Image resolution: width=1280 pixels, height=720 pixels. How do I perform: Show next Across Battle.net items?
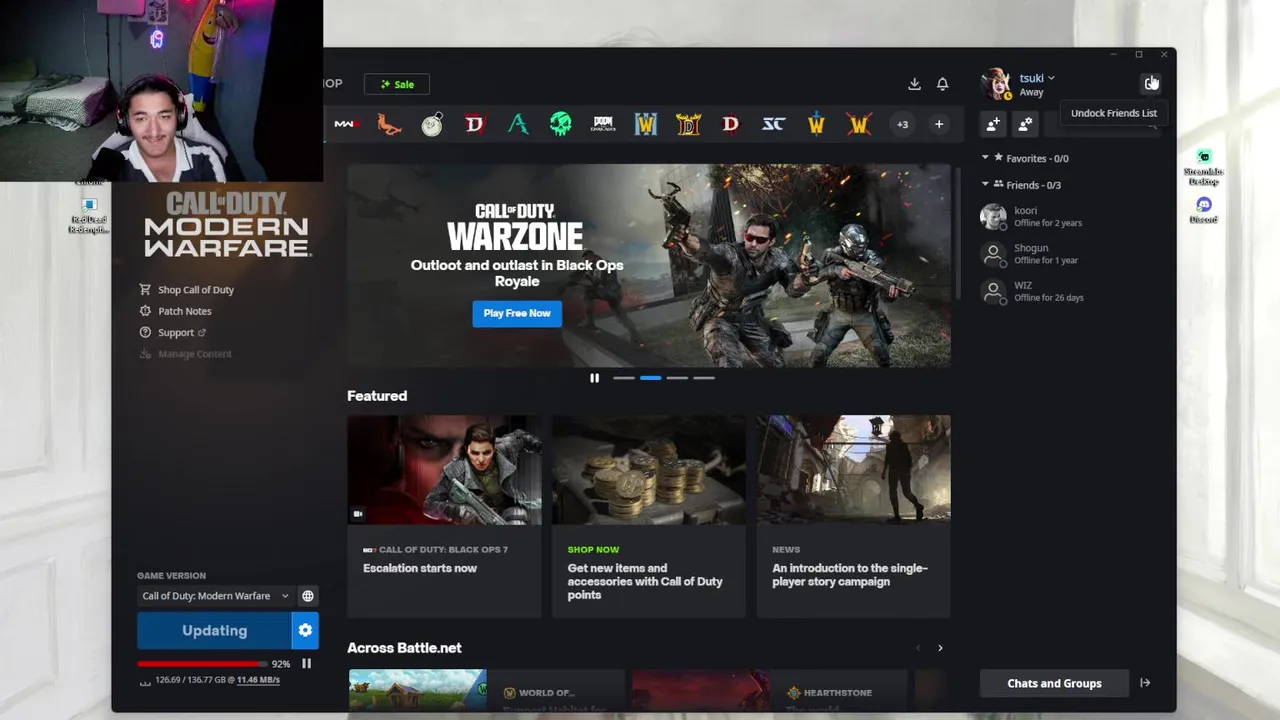point(940,648)
